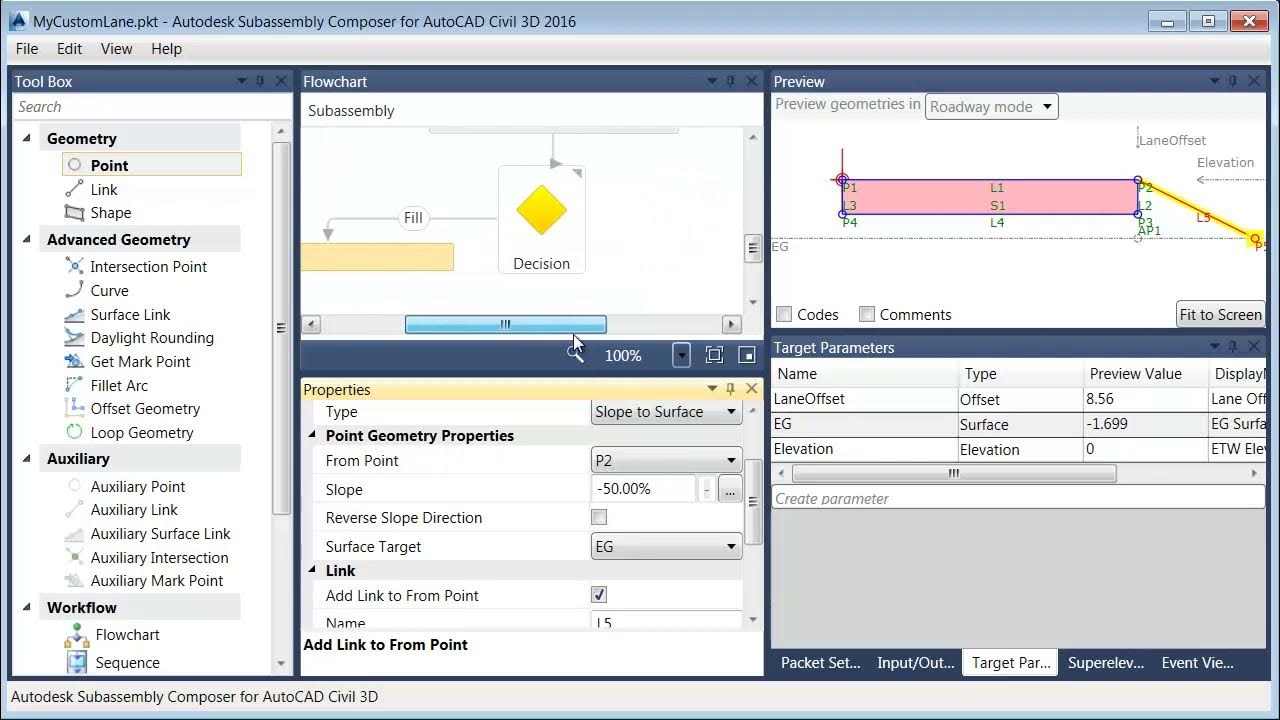Choose the Auxiliary Surface Link icon
Viewport: 1280px width, 720px height.
coord(74,533)
